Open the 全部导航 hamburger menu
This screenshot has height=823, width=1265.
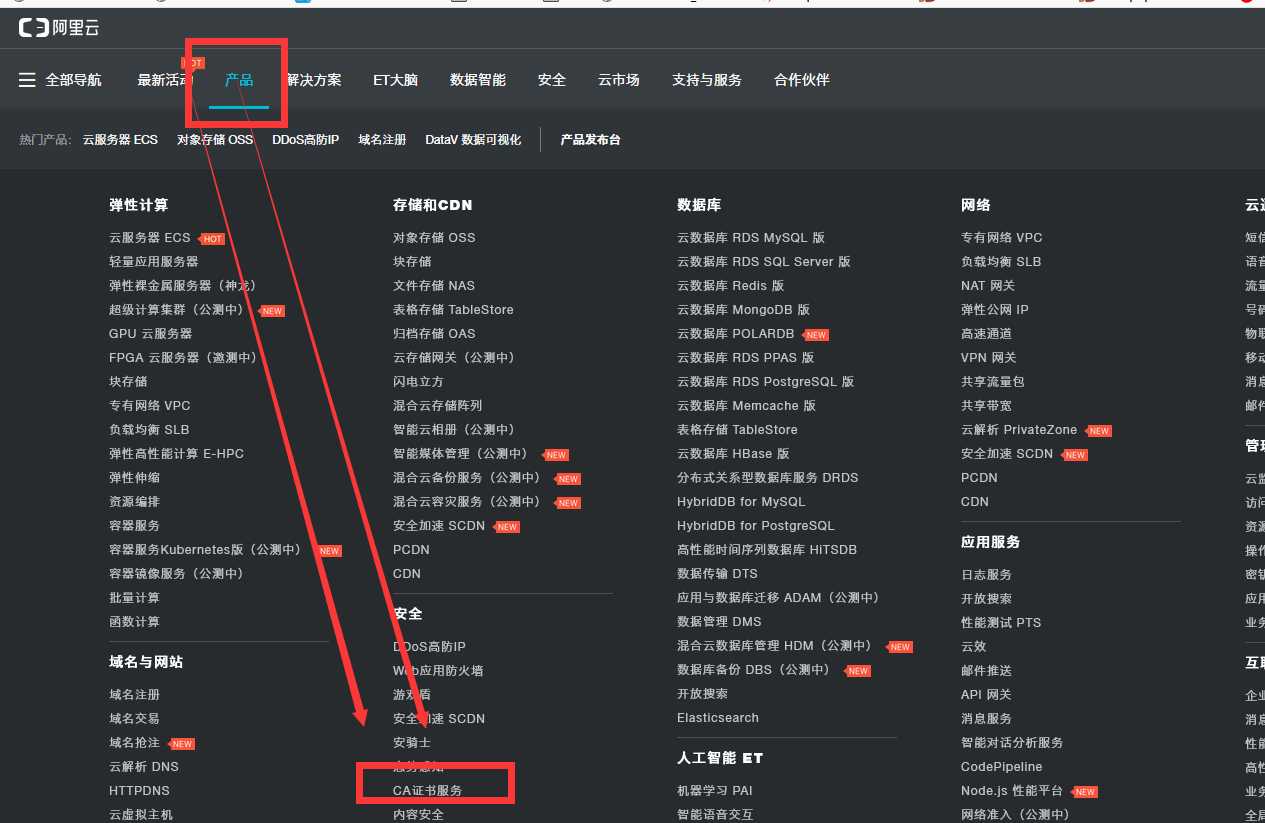click(60, 80)
